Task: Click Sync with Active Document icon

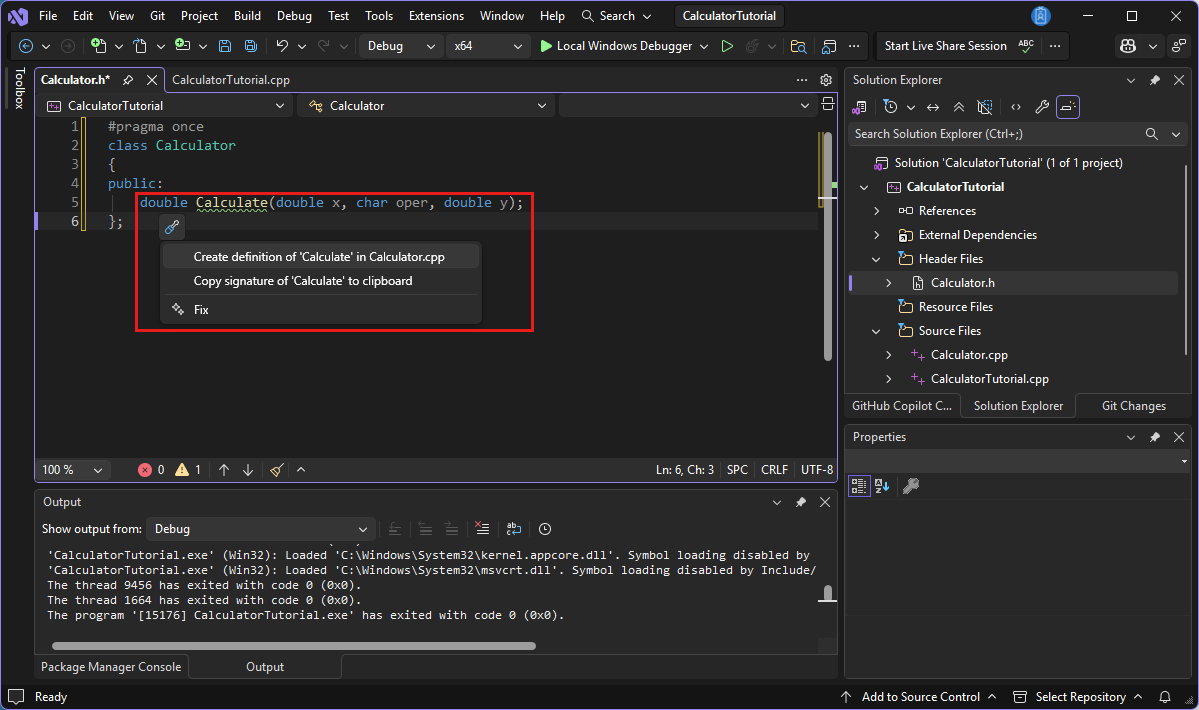Action: click(x=933, y=107)
